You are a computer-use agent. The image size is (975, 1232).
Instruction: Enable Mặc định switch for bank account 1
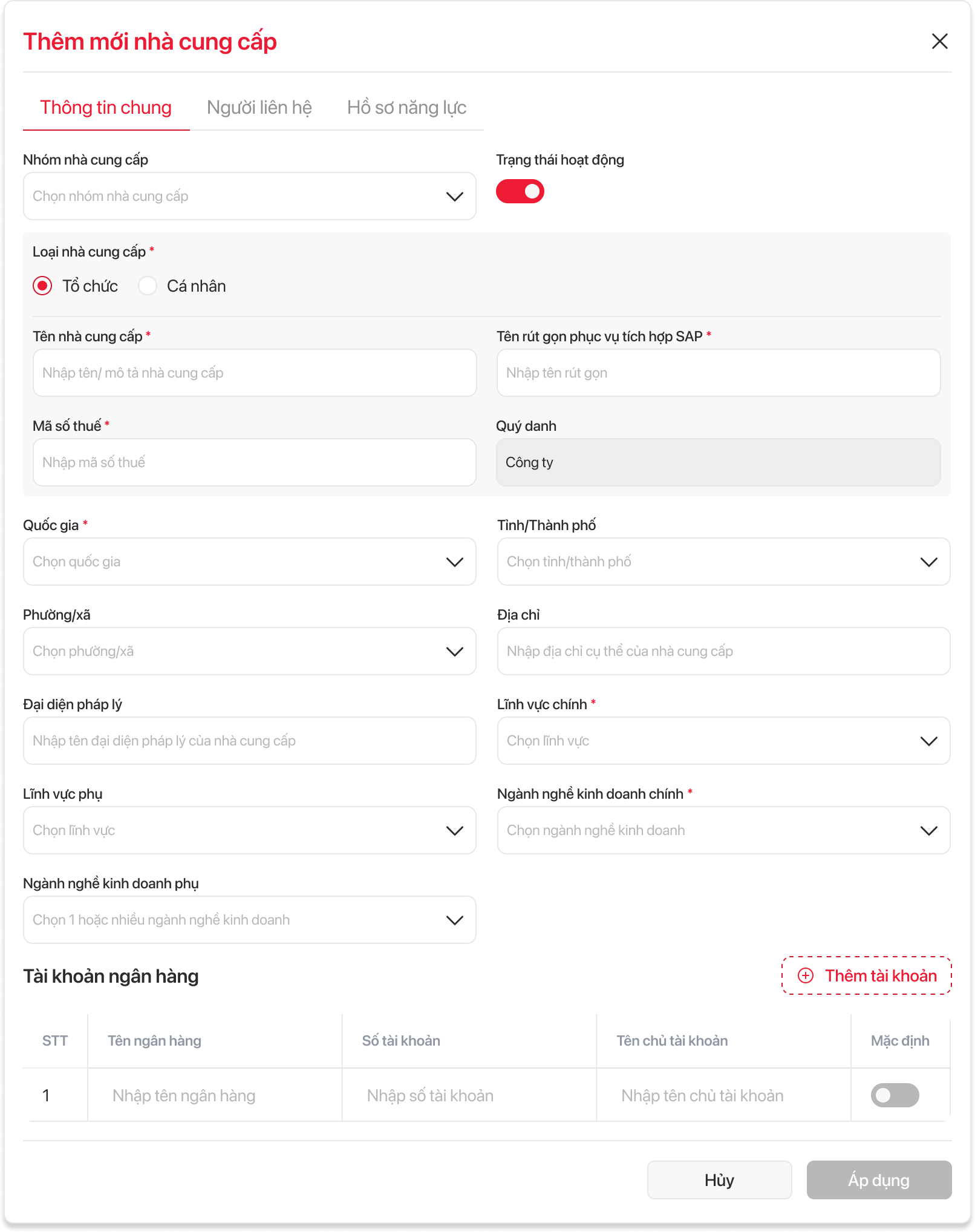(895, 1095)
